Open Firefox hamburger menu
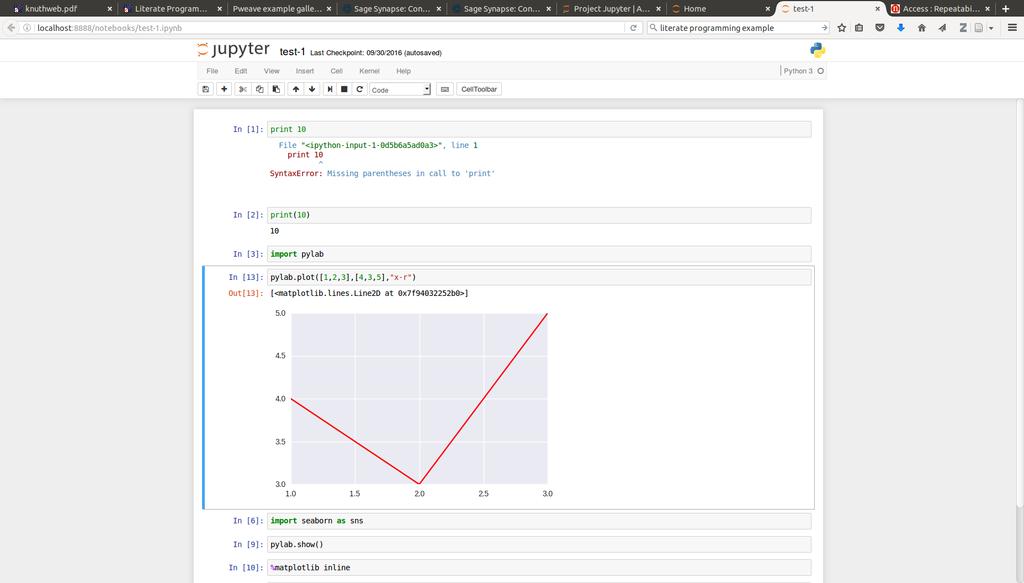The height and width of the screenshot is (583, 1024). point(1012,28)
